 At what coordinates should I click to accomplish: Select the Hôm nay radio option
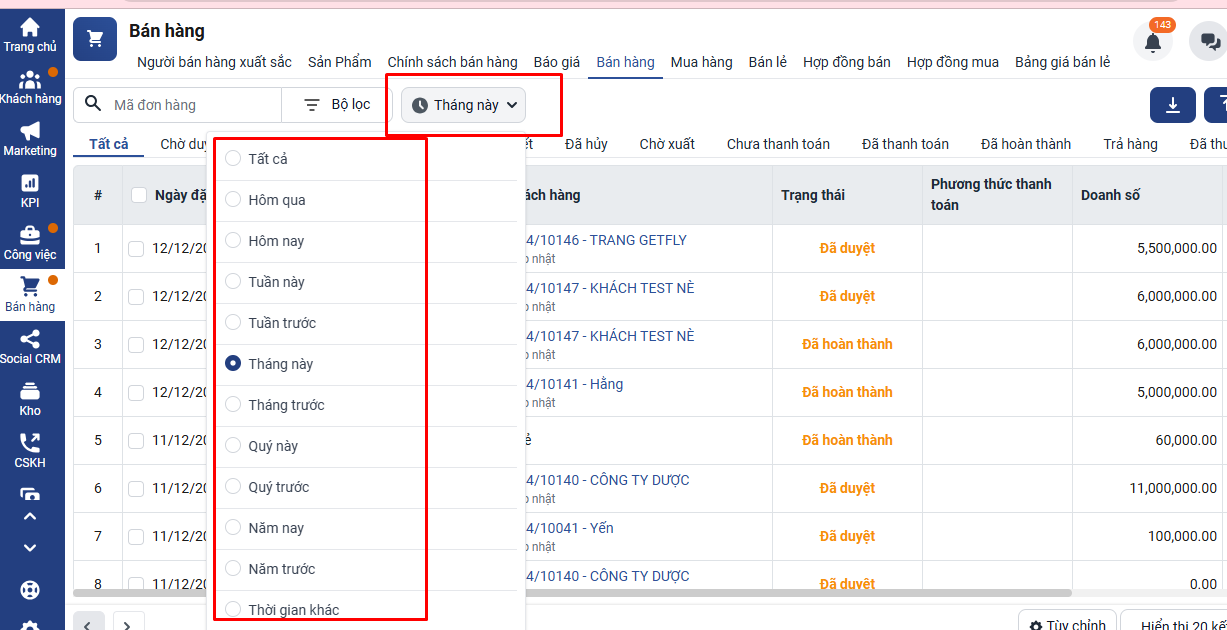(233, 241)
